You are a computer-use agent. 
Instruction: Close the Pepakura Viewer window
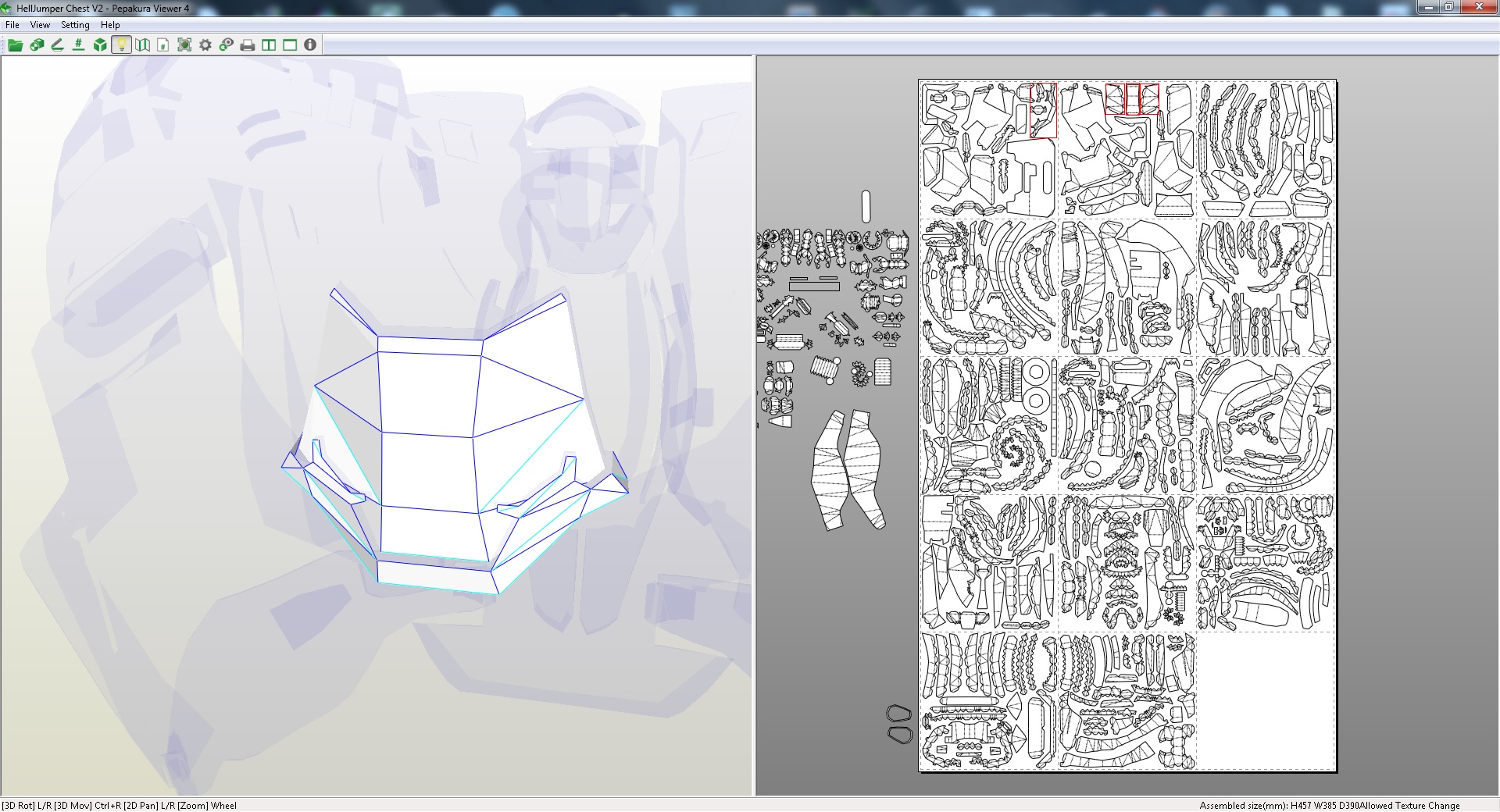click(x=1479, y=7)
